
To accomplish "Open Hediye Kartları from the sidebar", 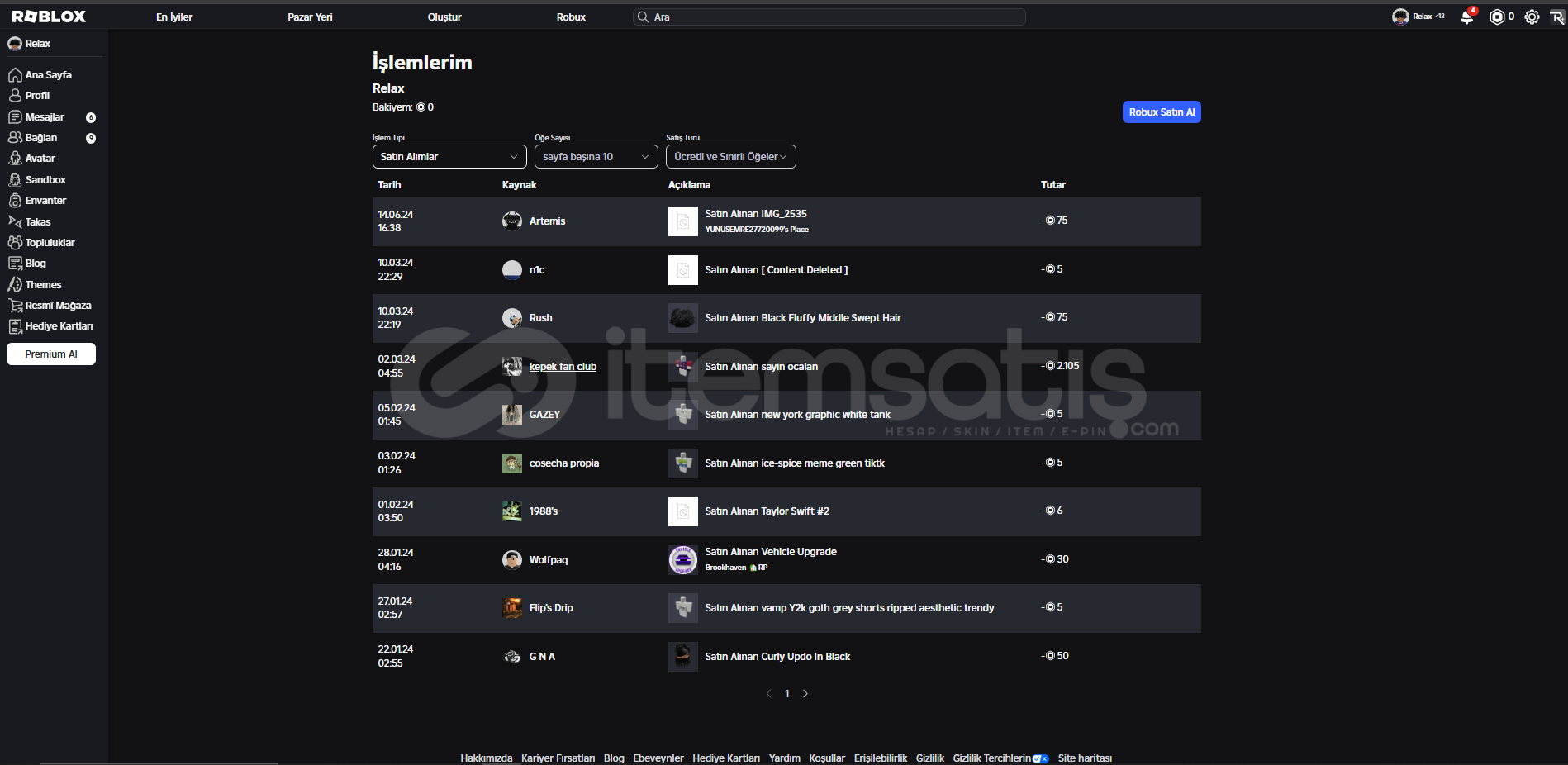I will [x=59, y=326].
